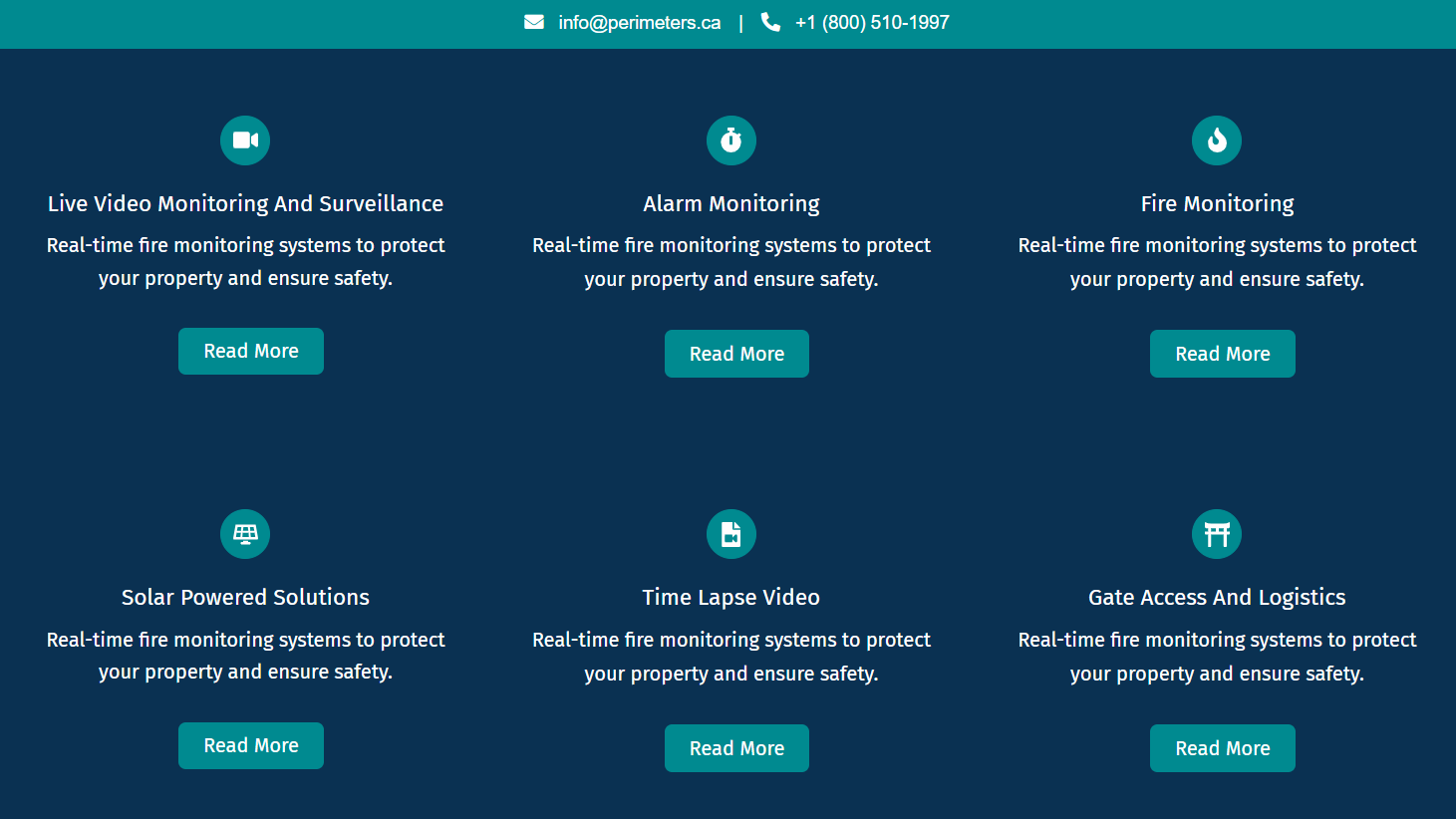This screenshot has width=1456, height=819.
Task: Click the Time Lapse Video heading
Action: (x=730, y=597)
